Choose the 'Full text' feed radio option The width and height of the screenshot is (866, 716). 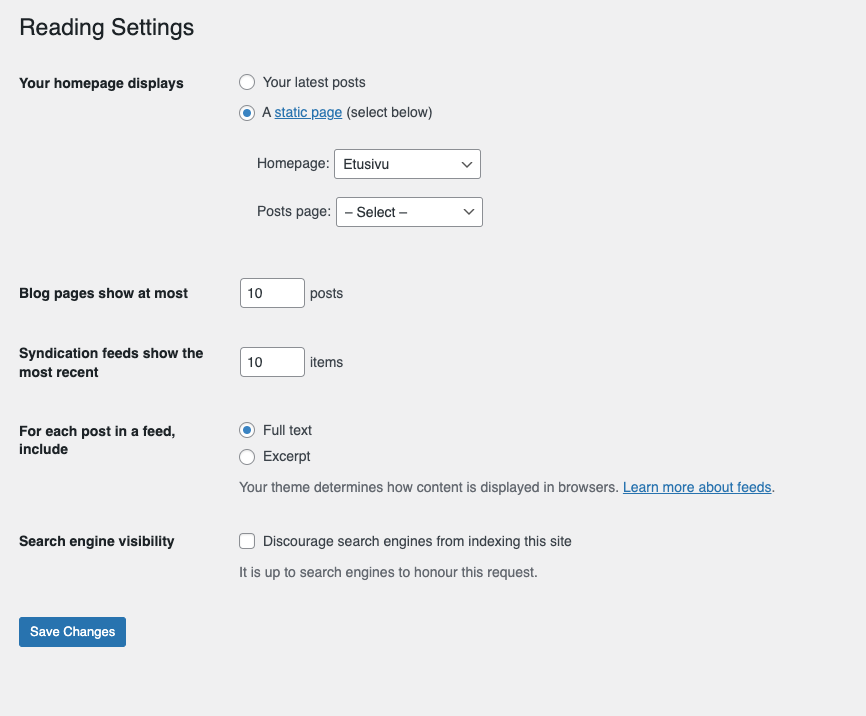pyautogui.click(x=247, y=430)
